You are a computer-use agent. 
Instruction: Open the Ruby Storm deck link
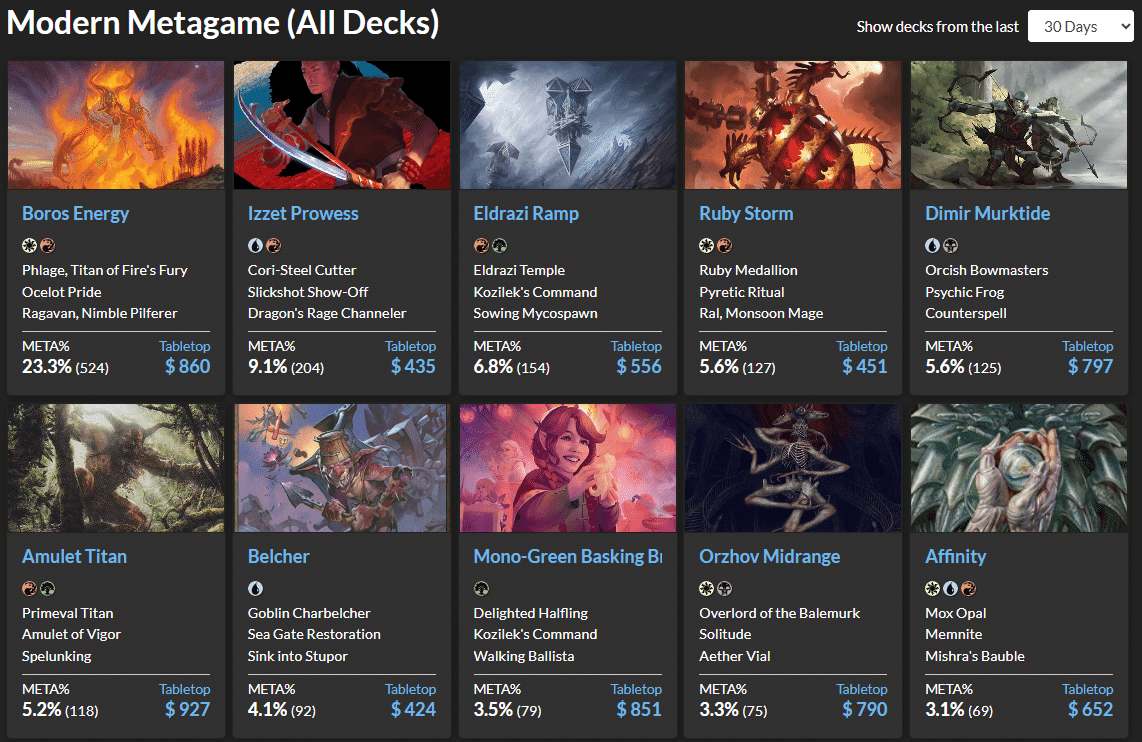(746, 213)
